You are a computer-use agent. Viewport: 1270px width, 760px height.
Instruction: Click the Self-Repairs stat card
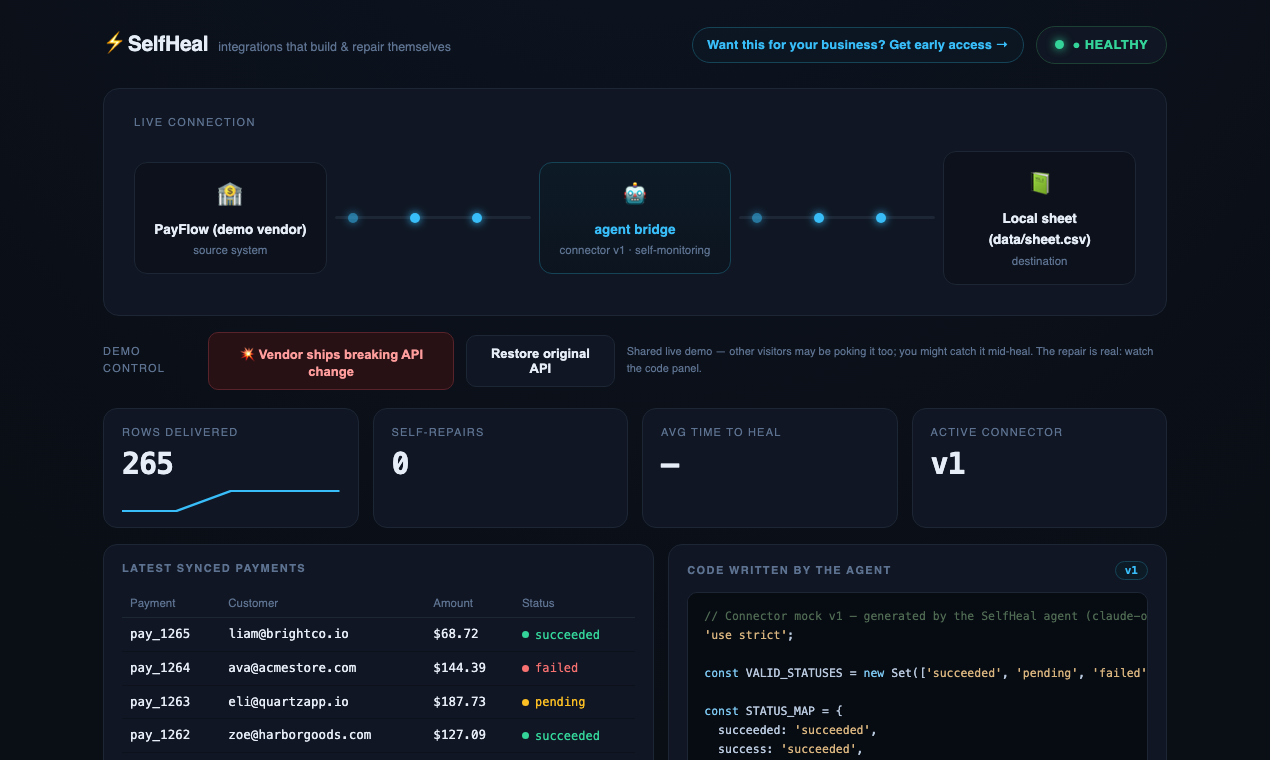[500, 467]
